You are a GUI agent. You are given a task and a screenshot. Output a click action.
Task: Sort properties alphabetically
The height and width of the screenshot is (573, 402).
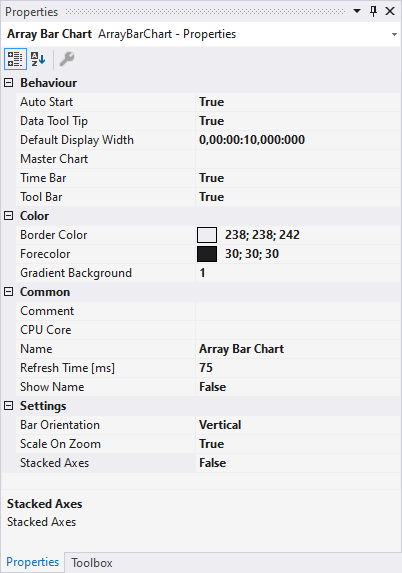(x=38, y=59)
